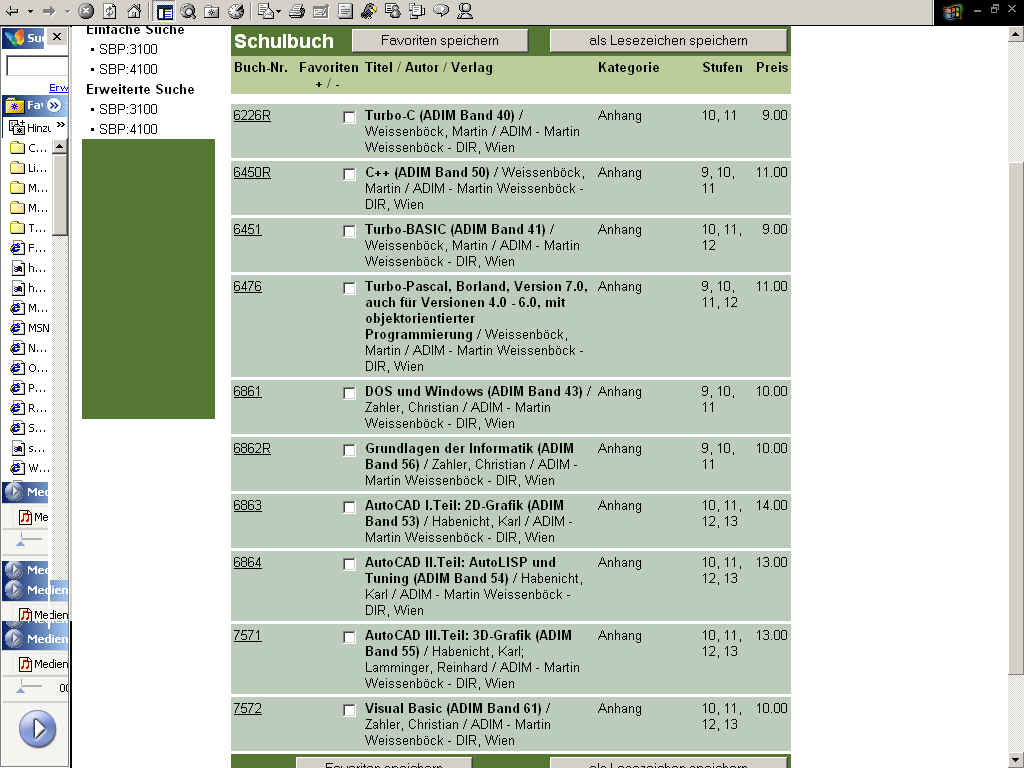Click the Edit page toolbar icon
The height and width of the screenshot is (768, 1024).
click(x=321, y=11)
